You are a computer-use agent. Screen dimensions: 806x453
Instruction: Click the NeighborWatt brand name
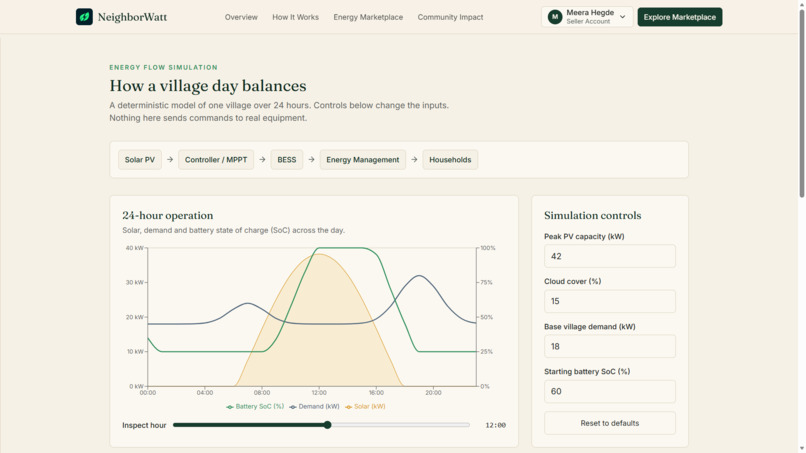132,17
